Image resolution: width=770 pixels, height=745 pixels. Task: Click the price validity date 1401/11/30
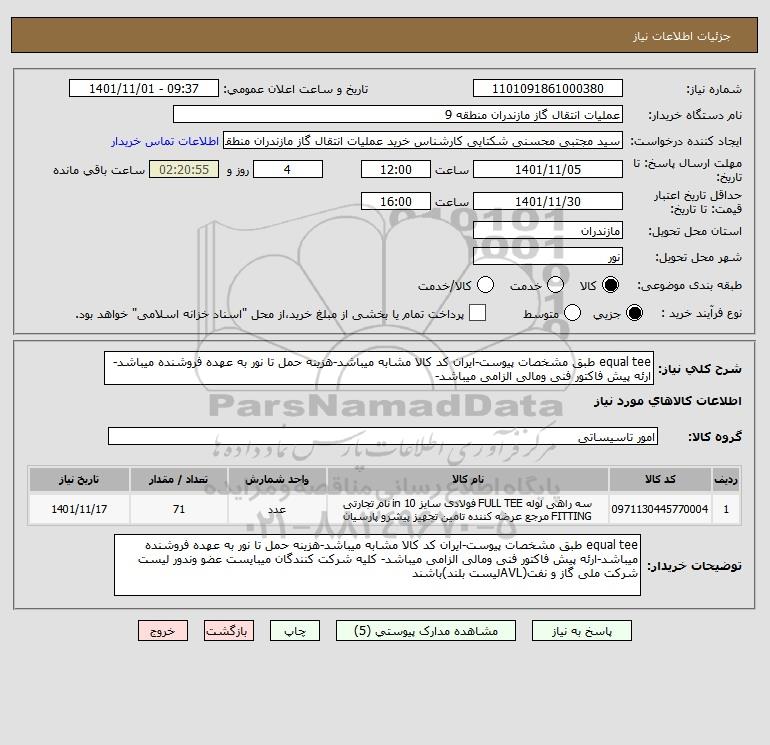pos(548,201)
